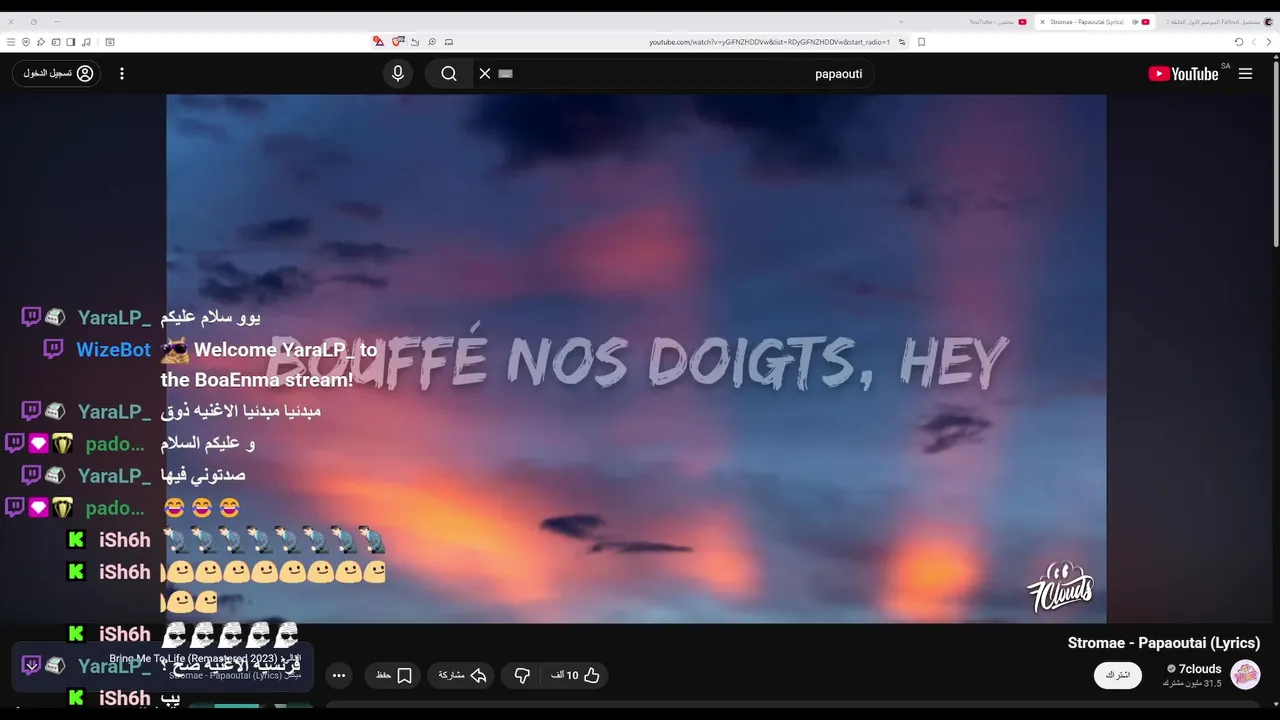Start voice search with microphone icon
Image resolution: width=1280 pixels, height=720 pixels.
398,73
